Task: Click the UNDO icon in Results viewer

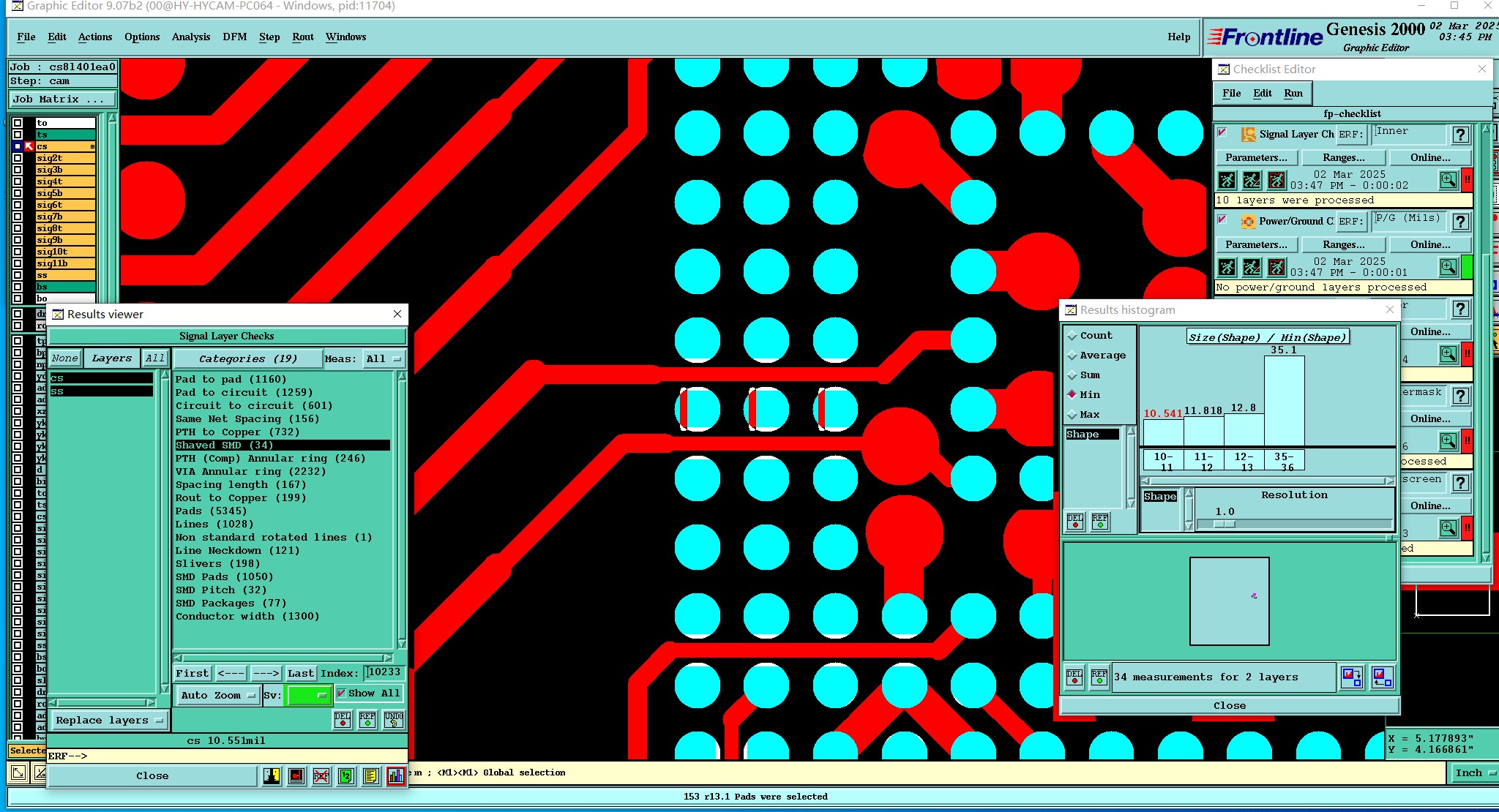Action: point(394,720)
